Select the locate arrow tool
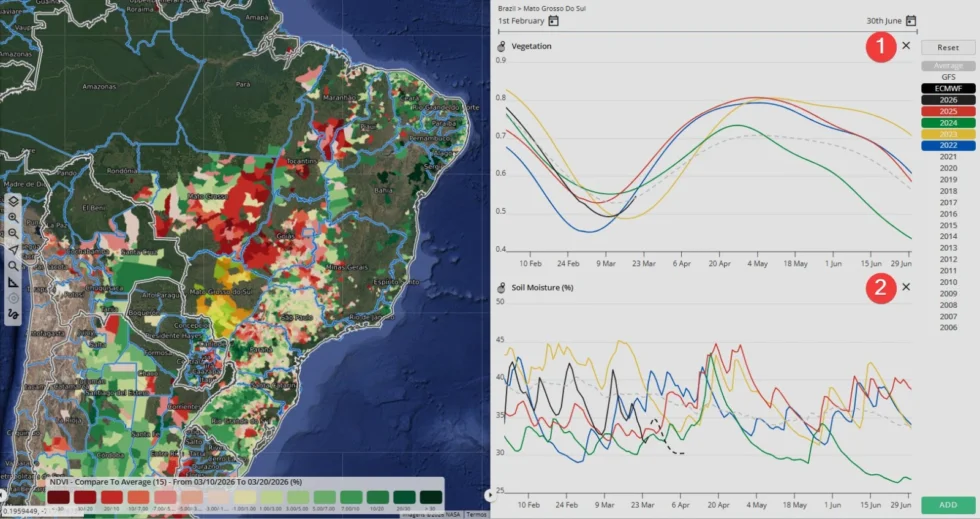980x519 pixels. coord(13,250)
